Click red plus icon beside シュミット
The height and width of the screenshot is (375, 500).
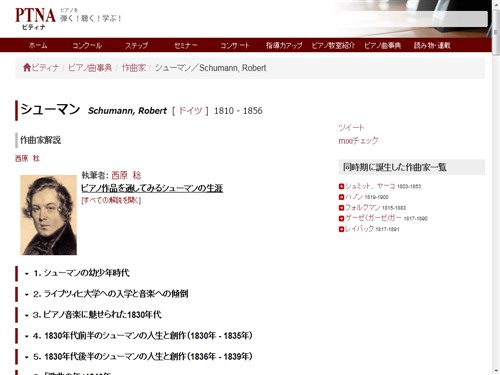tap(341, 186)
